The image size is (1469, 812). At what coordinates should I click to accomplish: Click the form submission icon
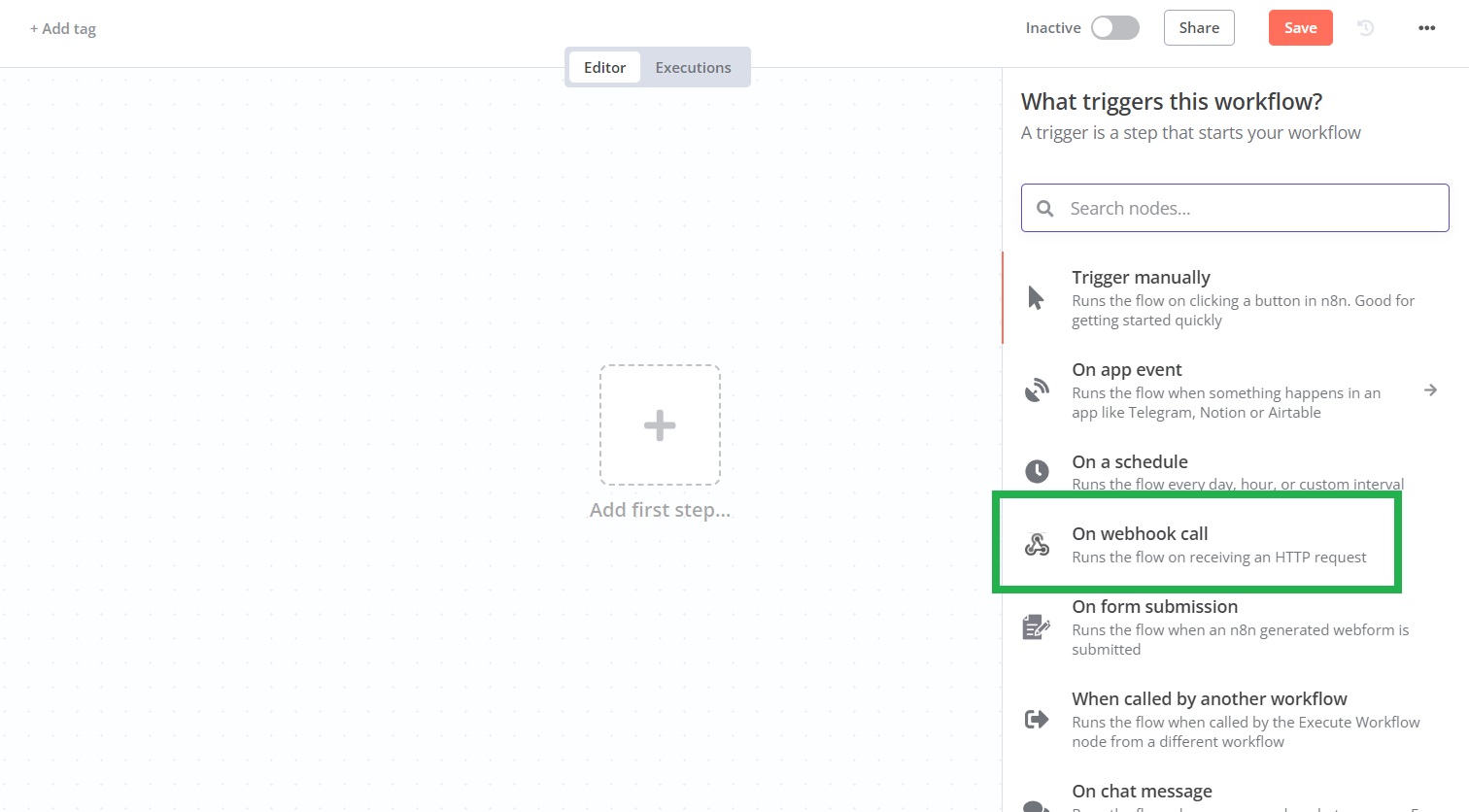point(1037,626)
